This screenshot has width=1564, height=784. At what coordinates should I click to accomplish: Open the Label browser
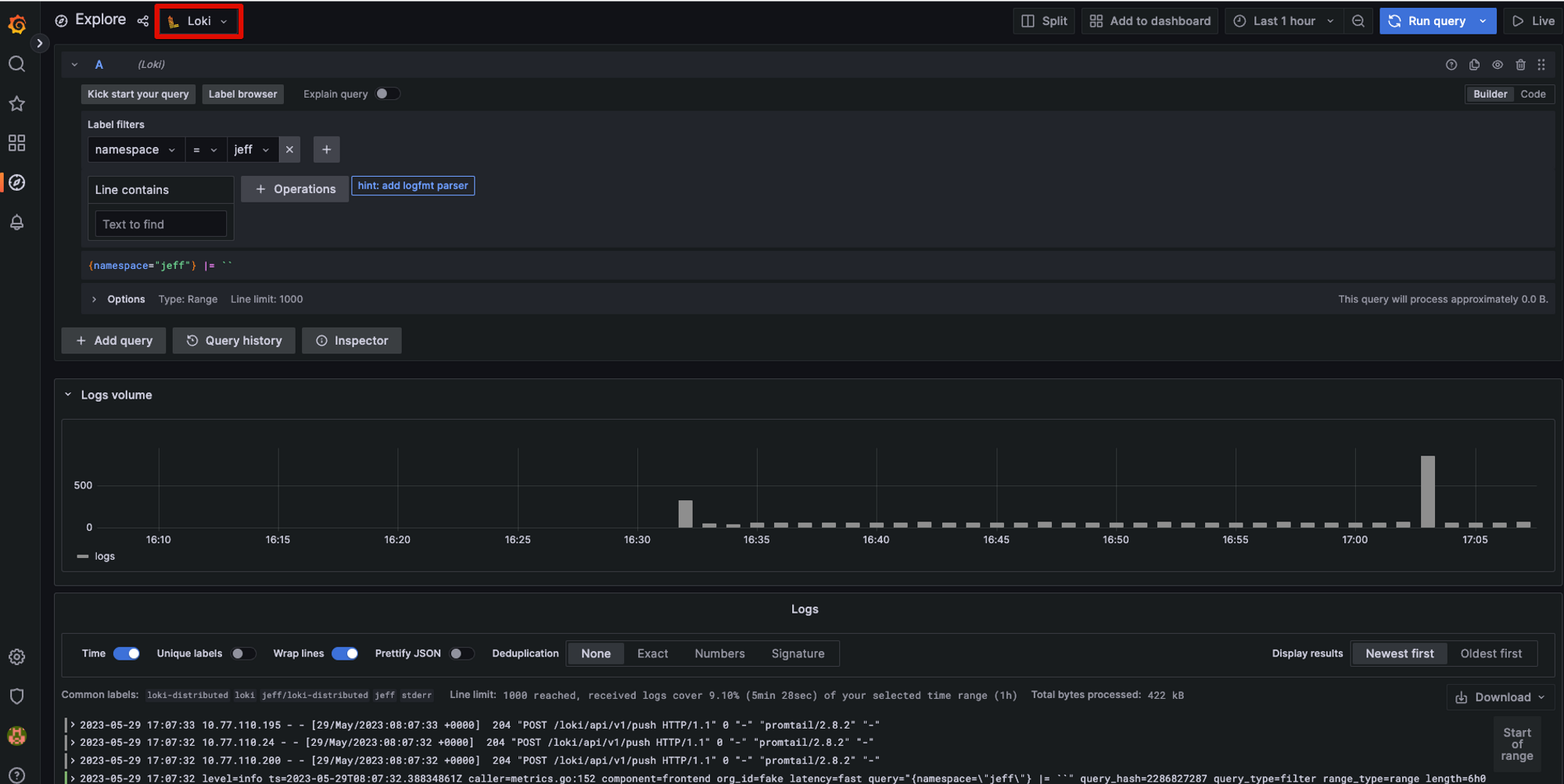point(242,94)
